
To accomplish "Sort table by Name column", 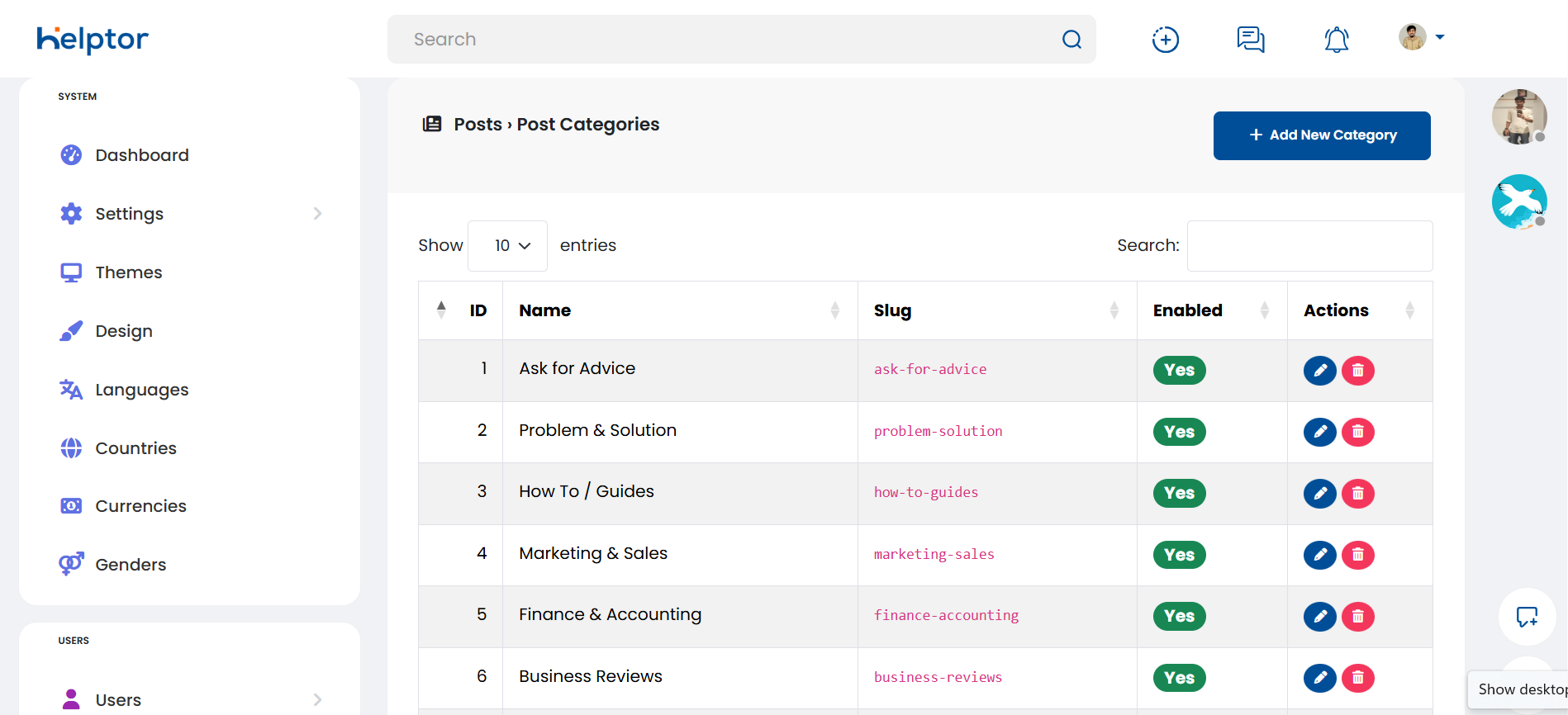I will (x=680, y=310).
